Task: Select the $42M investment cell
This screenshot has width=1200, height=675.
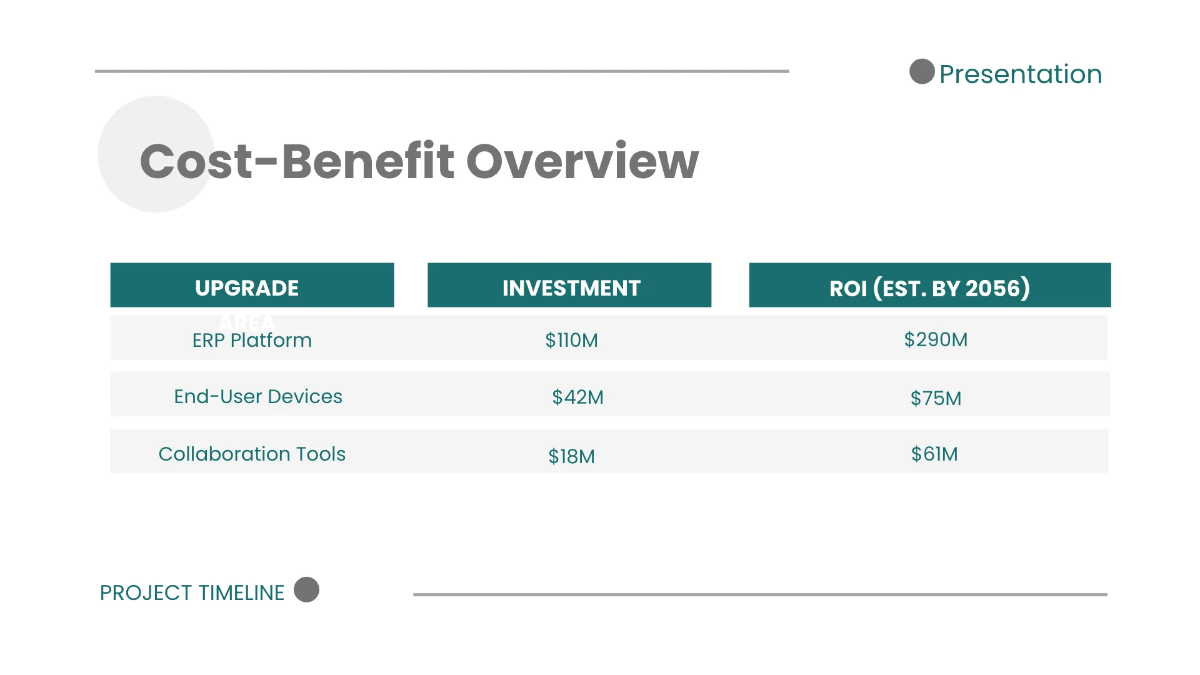Action: pyautogui.click(x=577, y=397)
